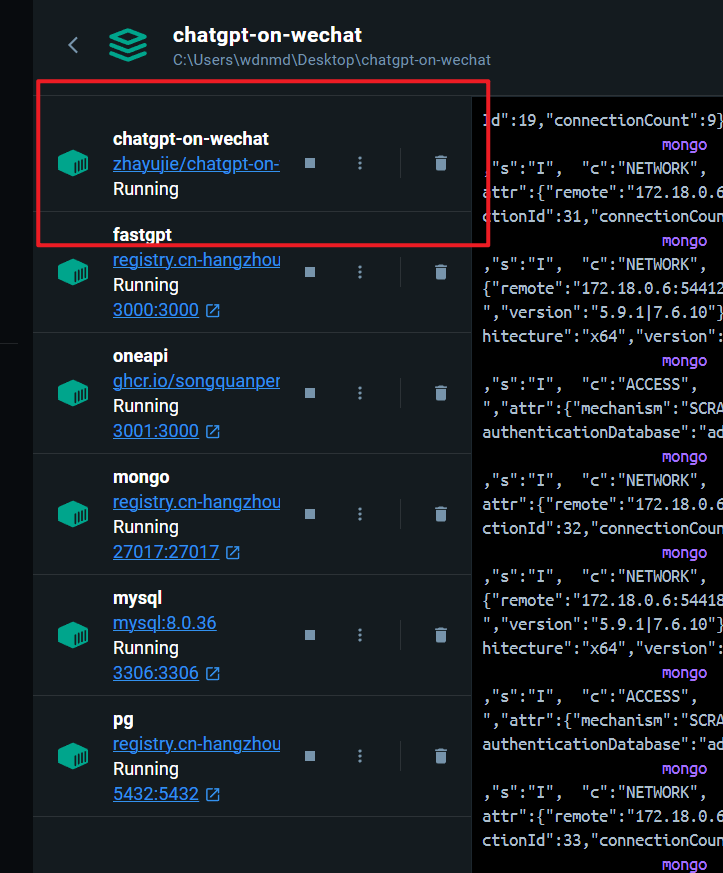Click the mysql:8.0.36 image link
Screen dimensions: 723x873
click(x=165, y=623)
